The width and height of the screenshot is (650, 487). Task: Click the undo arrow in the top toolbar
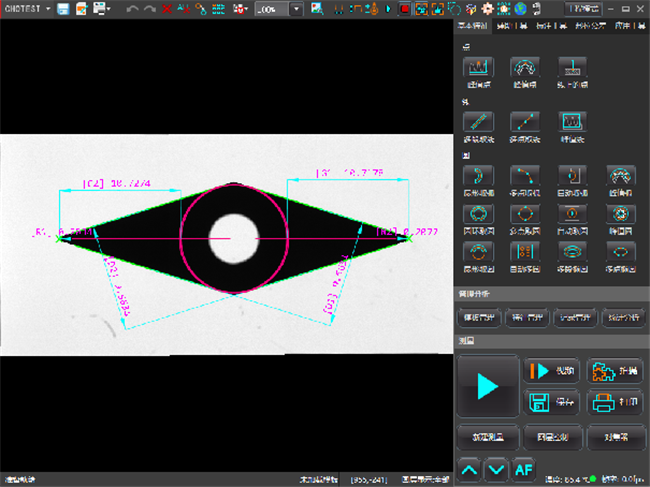(132, 9)
